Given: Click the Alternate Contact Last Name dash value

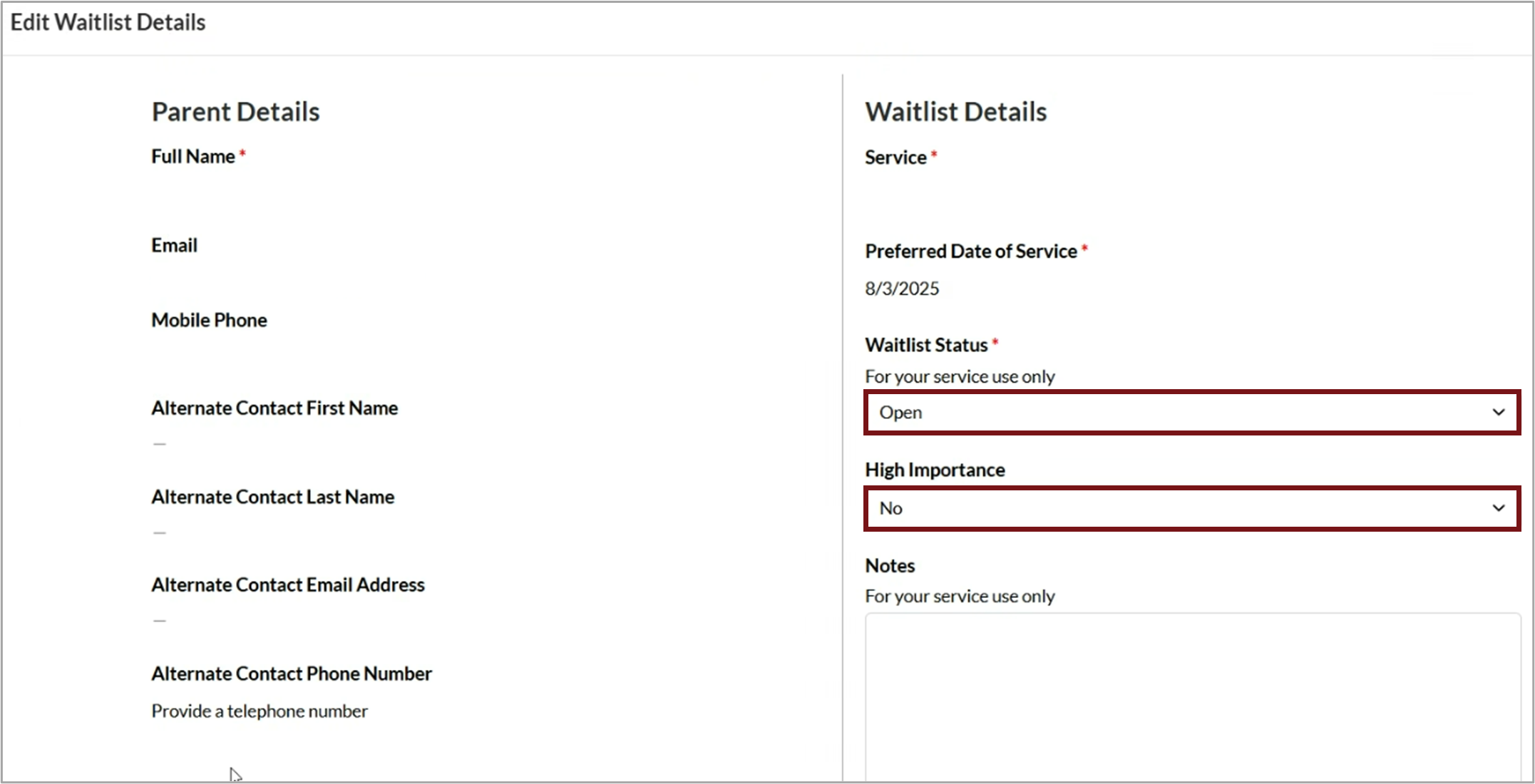Looking at the screenshot, I should (x=160, y=532).
